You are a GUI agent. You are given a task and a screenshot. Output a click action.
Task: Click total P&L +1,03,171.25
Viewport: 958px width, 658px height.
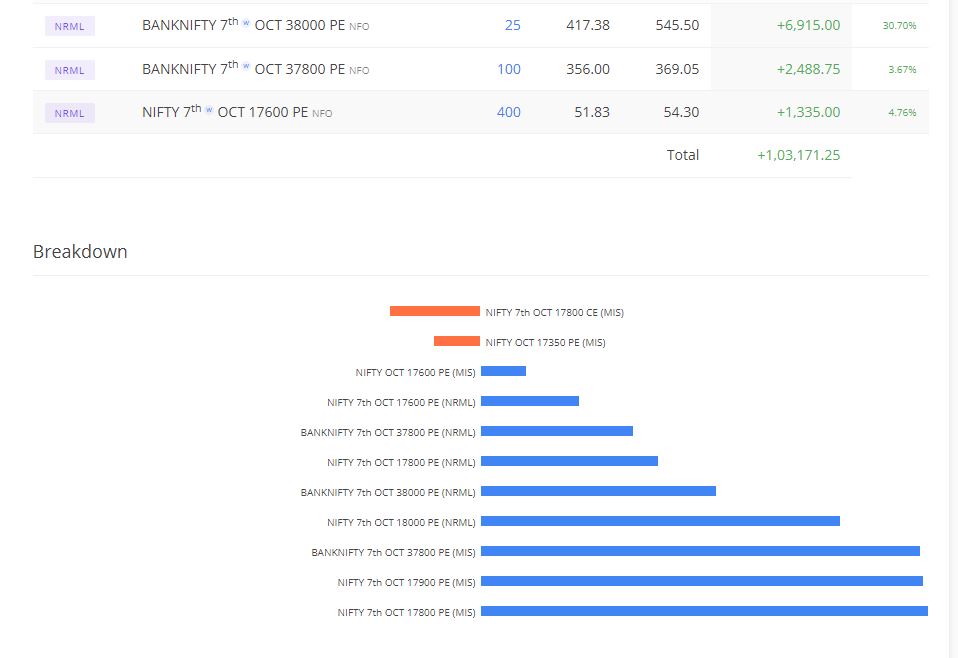799,155
